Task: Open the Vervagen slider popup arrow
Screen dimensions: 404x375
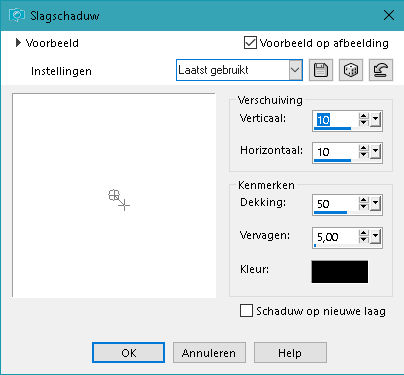Action: 375,237
